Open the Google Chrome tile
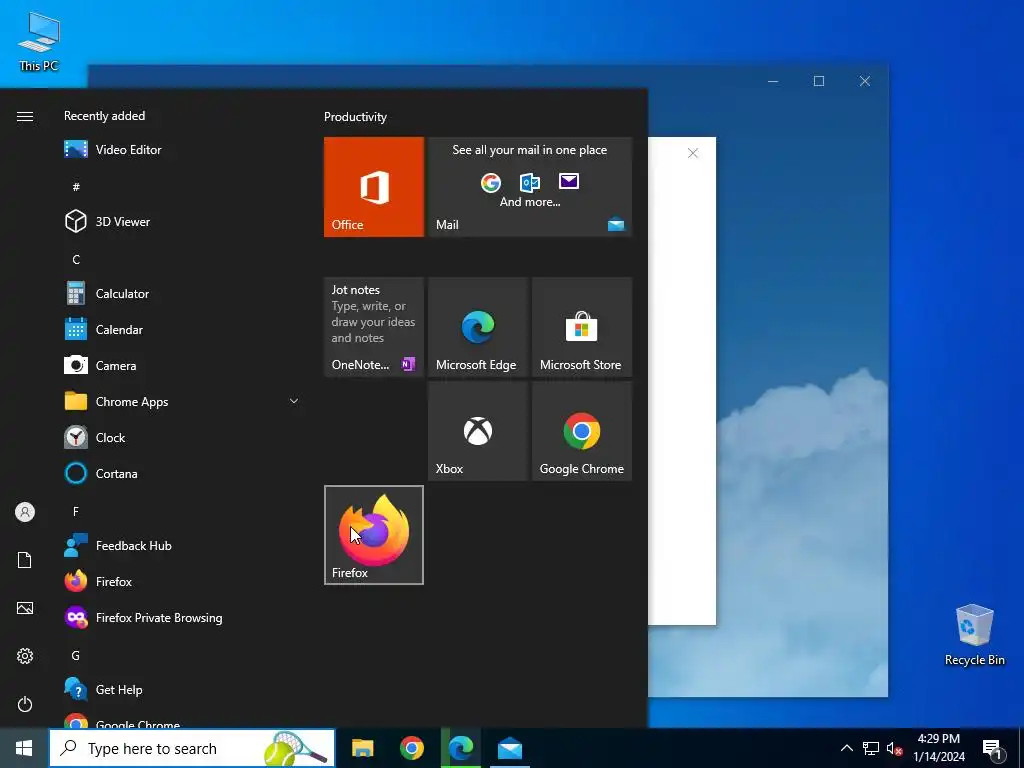1024x768 pixels. [582, 431]
